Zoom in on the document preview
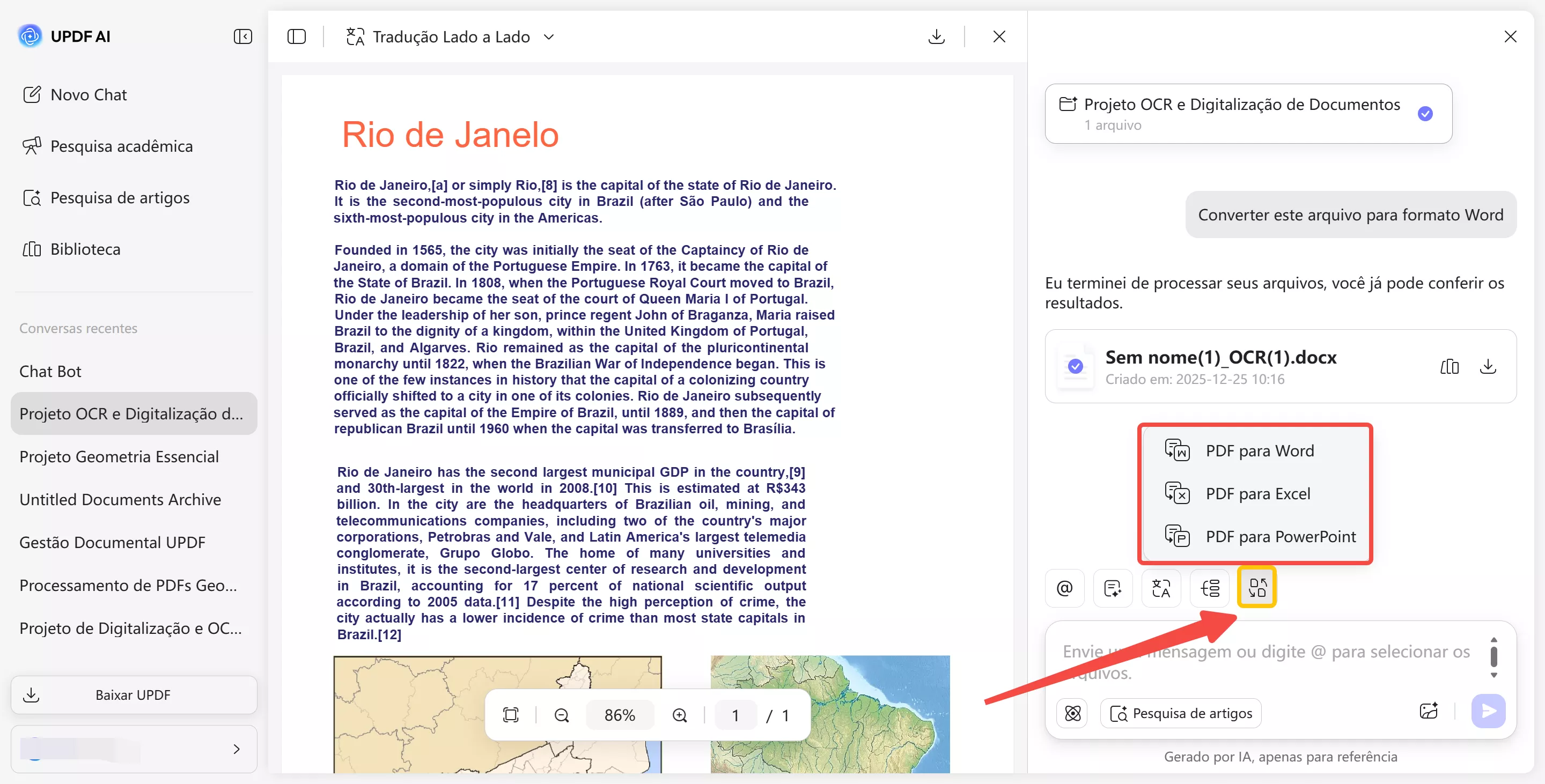 coord(680,714)
